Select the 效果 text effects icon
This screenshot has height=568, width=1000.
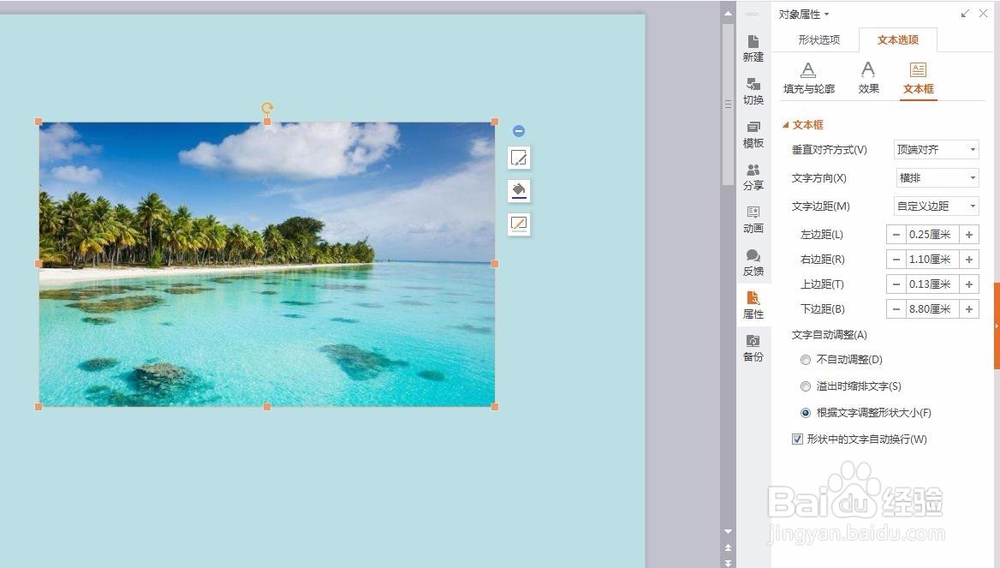pos(868,78)
